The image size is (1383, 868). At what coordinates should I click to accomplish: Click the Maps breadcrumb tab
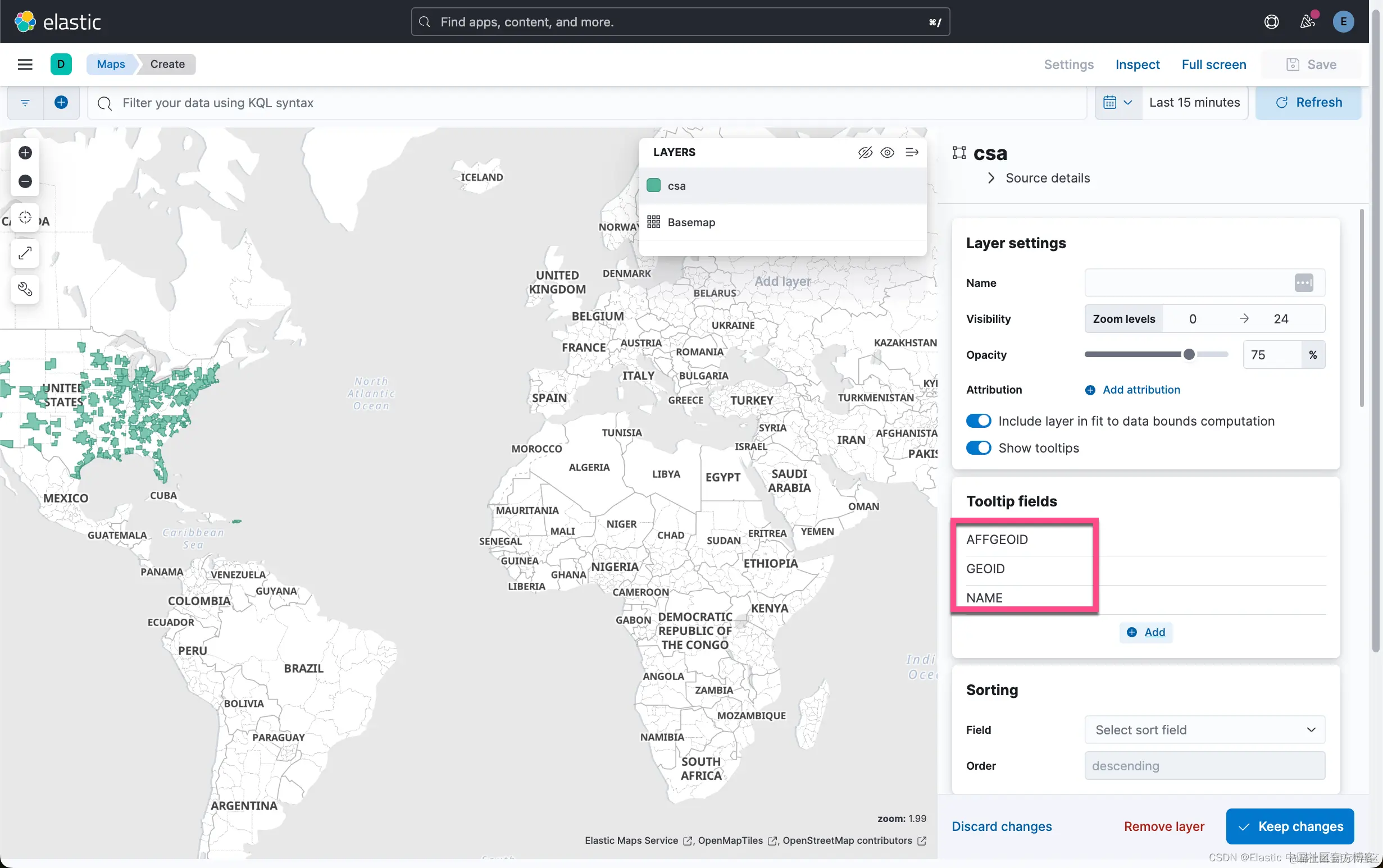point(111,65)
